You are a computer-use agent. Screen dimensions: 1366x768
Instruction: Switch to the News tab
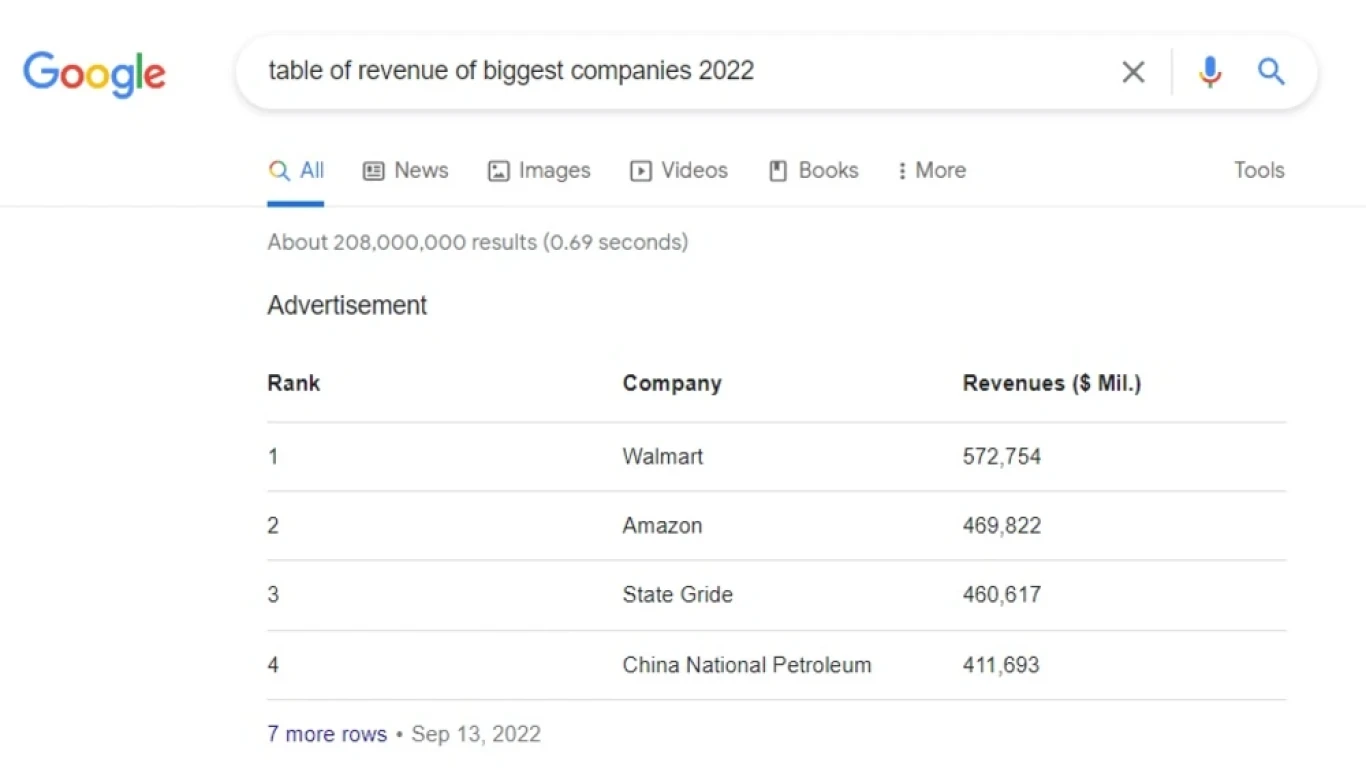405,170
